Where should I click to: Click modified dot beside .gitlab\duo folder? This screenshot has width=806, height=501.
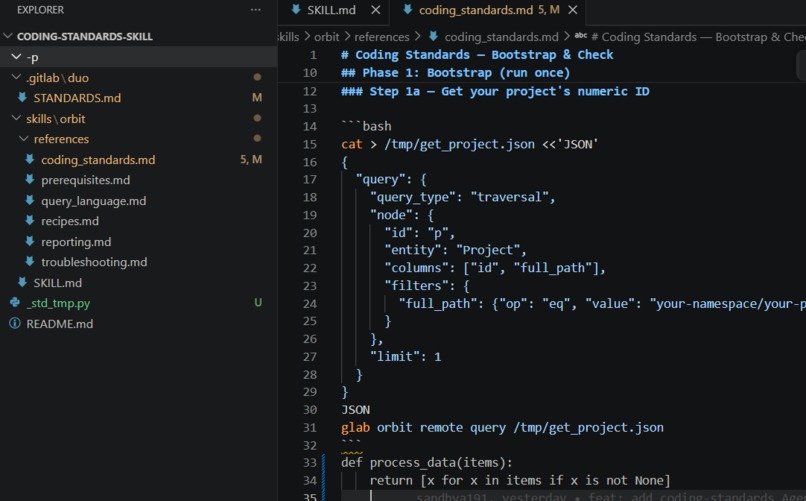click(x=257, y=77)
